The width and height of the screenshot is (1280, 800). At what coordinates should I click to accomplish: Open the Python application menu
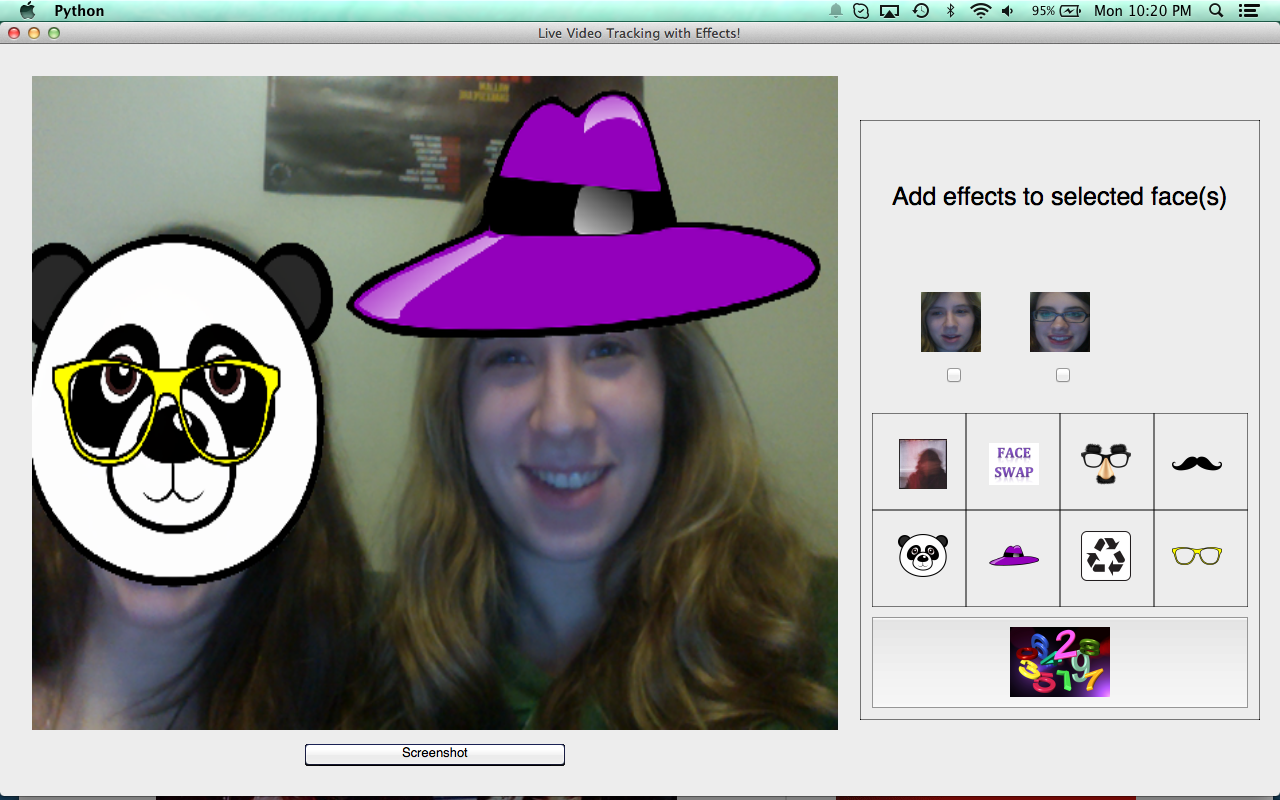pos(79,11)
